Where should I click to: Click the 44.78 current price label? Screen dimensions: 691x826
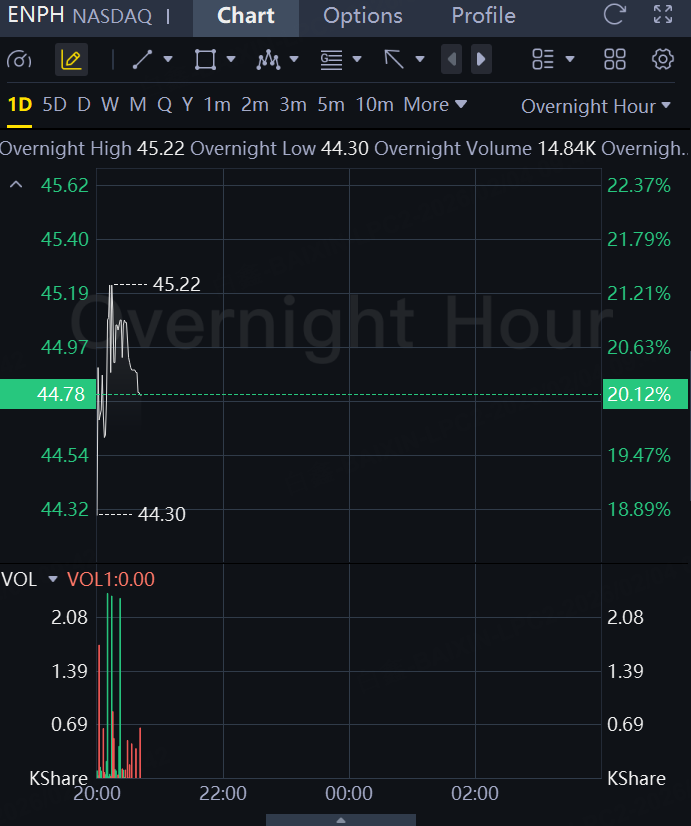[x=48, y=394]
